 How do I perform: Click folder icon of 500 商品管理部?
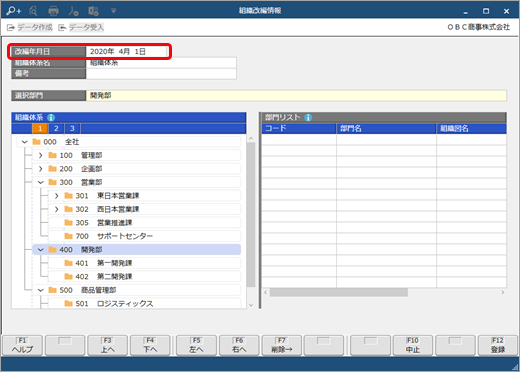[x=52, y=290]
